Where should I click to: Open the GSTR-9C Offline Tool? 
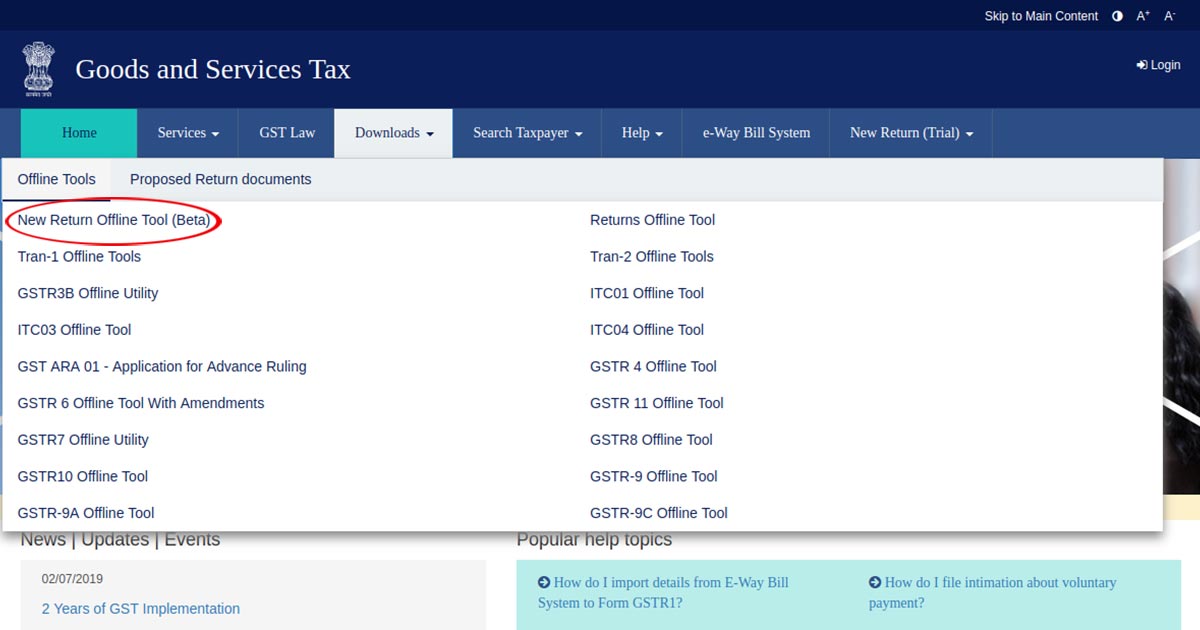tap(658, 513)
